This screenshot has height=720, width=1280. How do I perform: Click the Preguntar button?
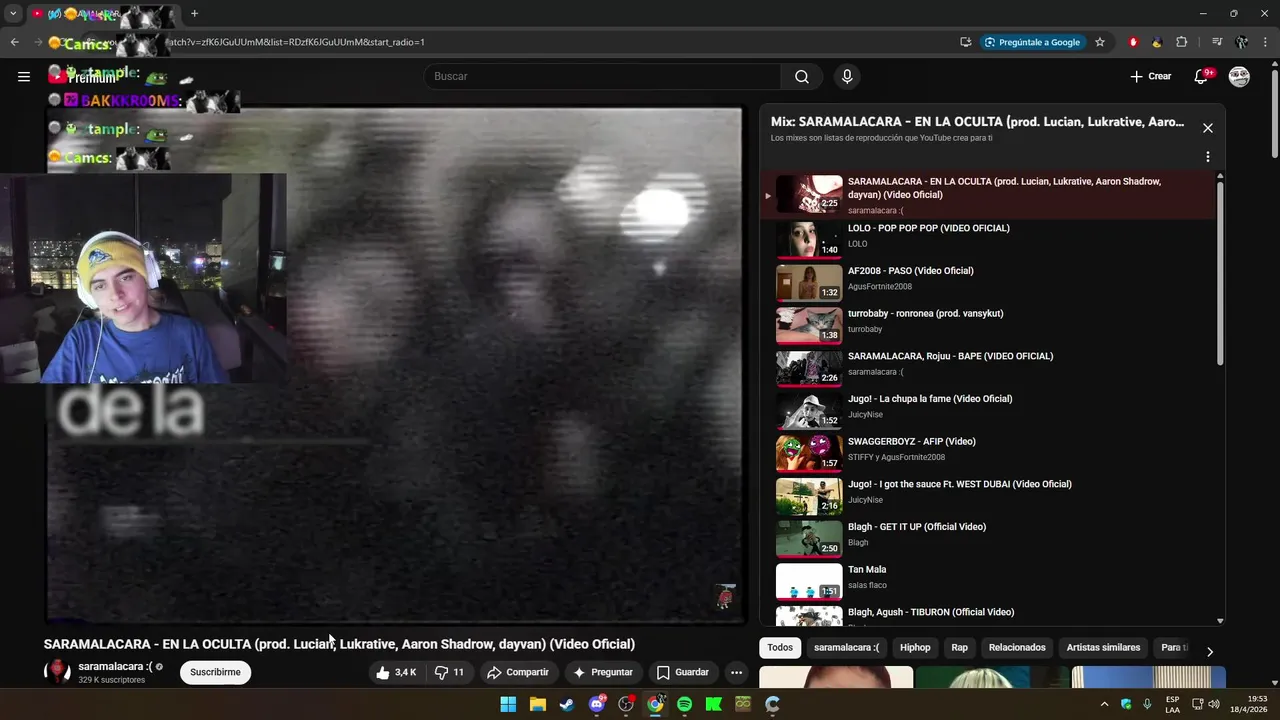pyautogui.click(x=603, y=672)
